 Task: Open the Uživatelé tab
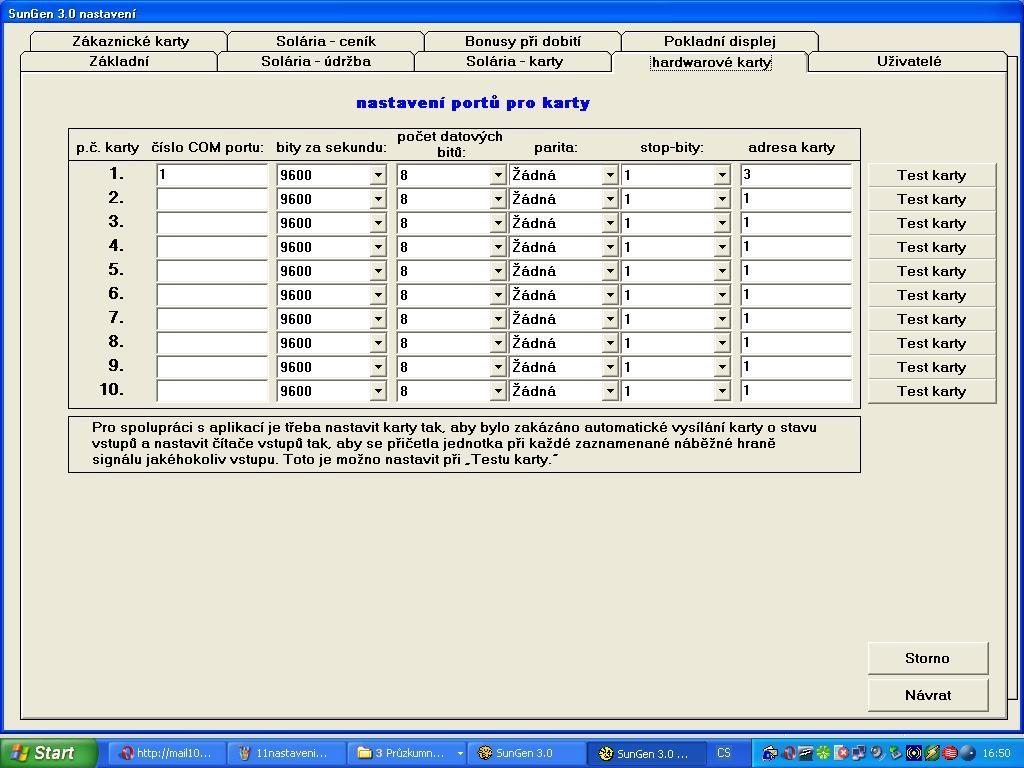[x=908, y=61]
